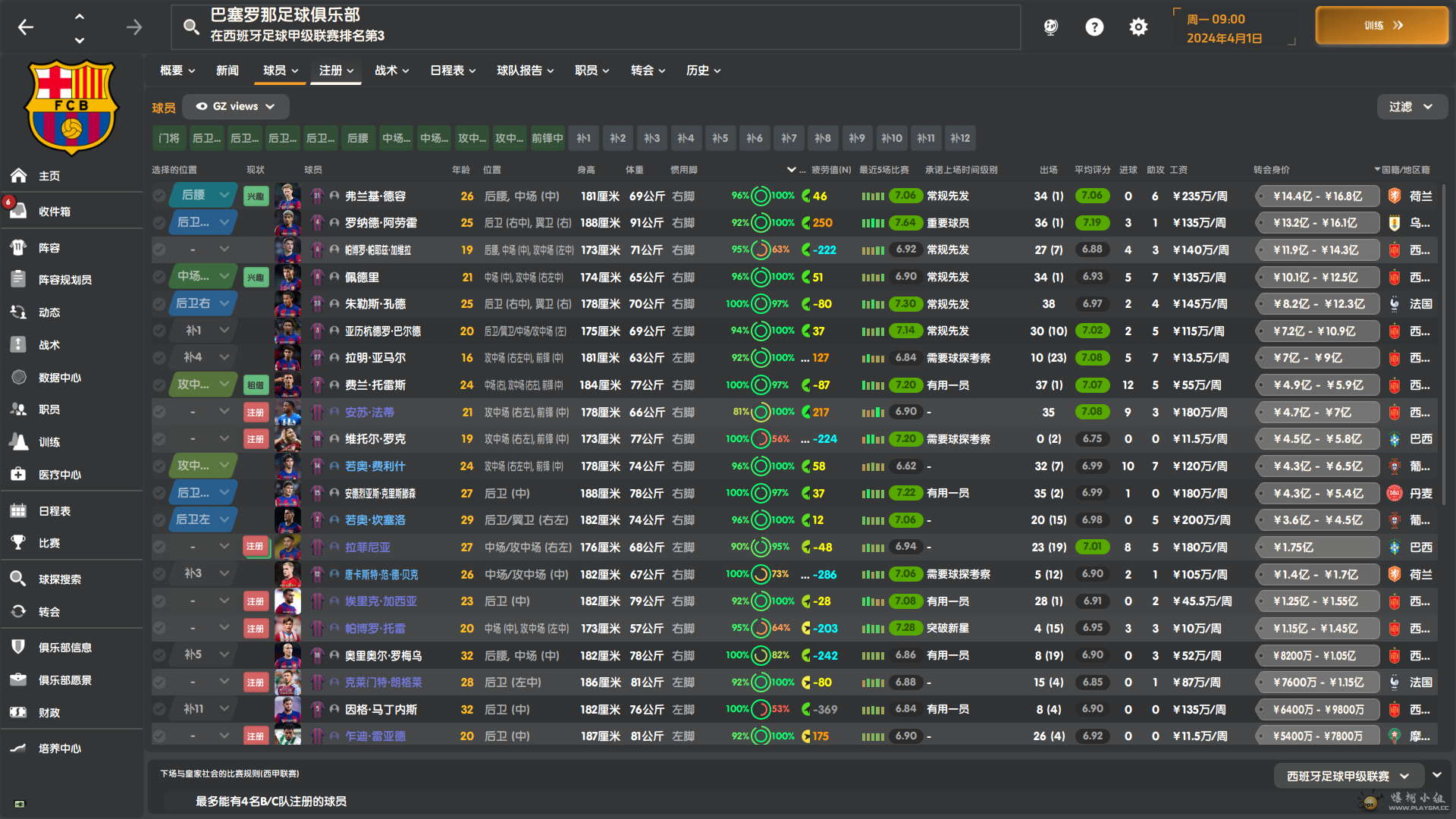
Task: Tick the checkbox for 拉明·亚马尔
Action: (x=158, y=358)
